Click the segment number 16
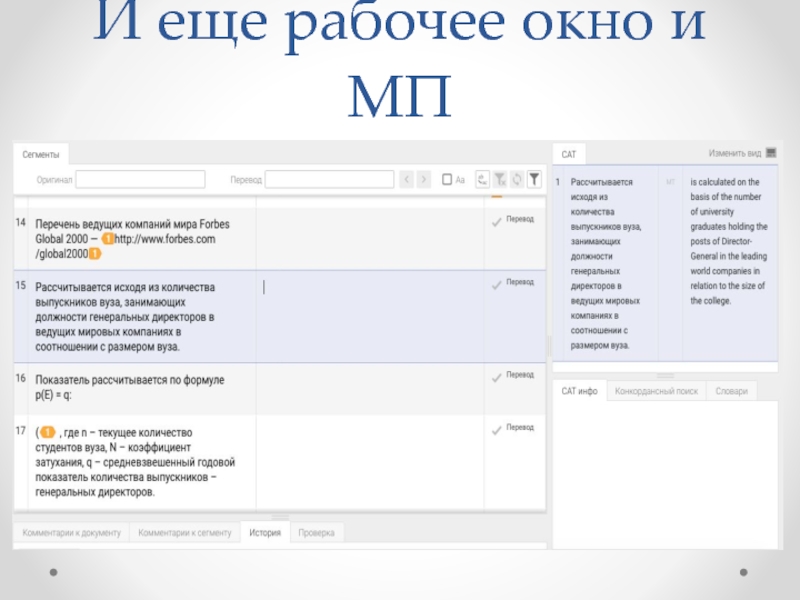The image size is (800, 600). (20, 378)
